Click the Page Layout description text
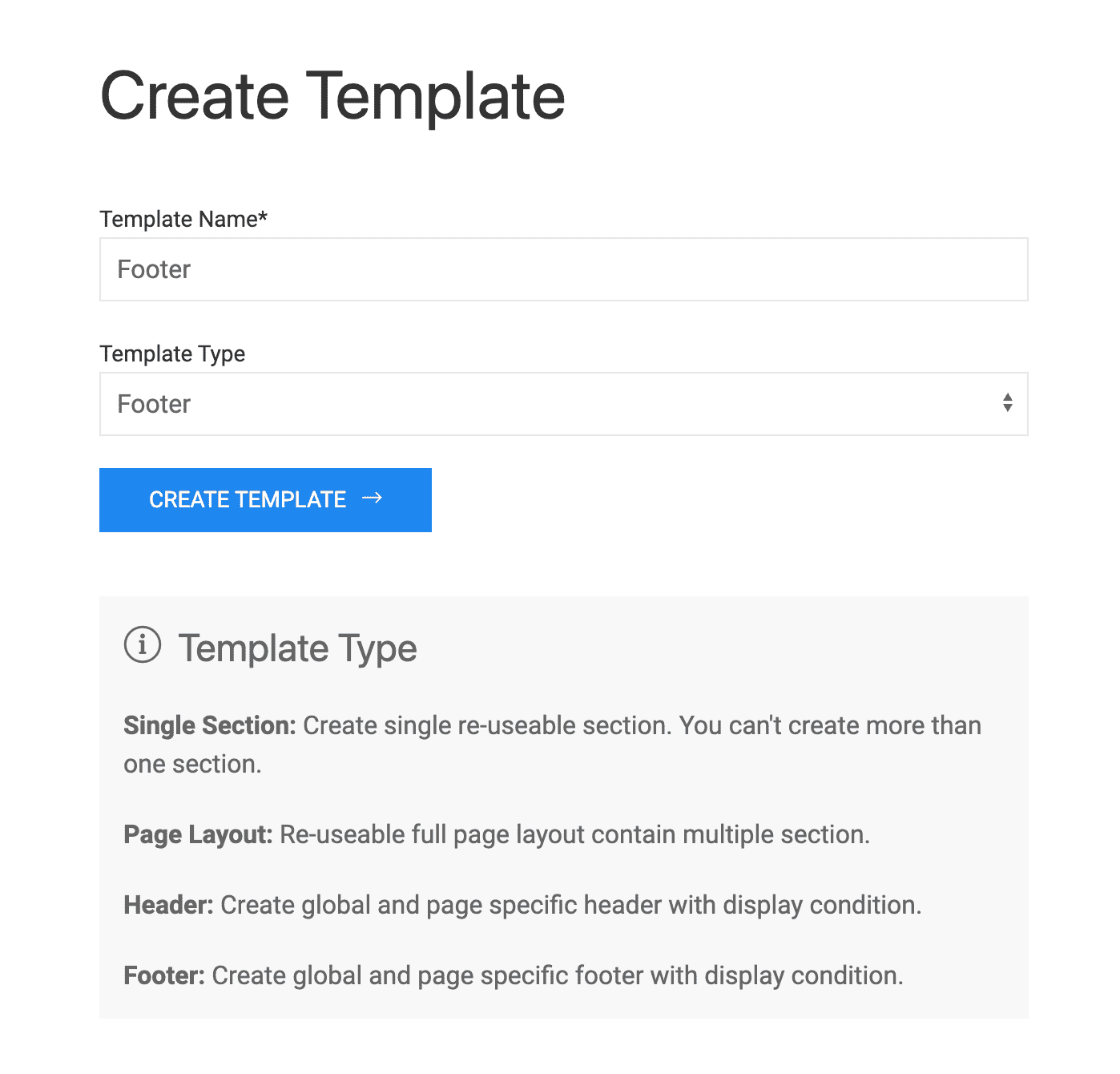 tap(496, 834)
